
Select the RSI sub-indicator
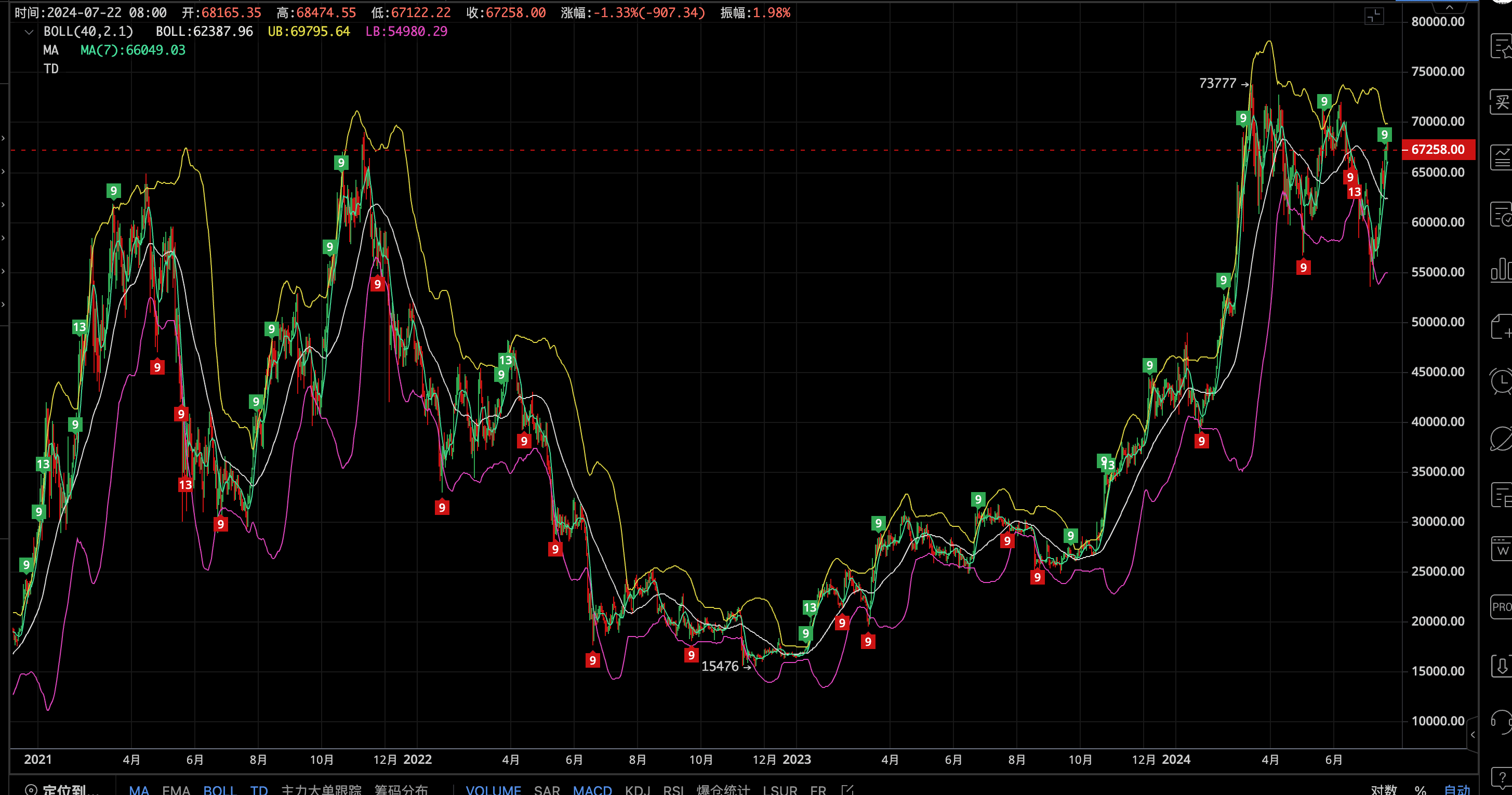(673, 790)
